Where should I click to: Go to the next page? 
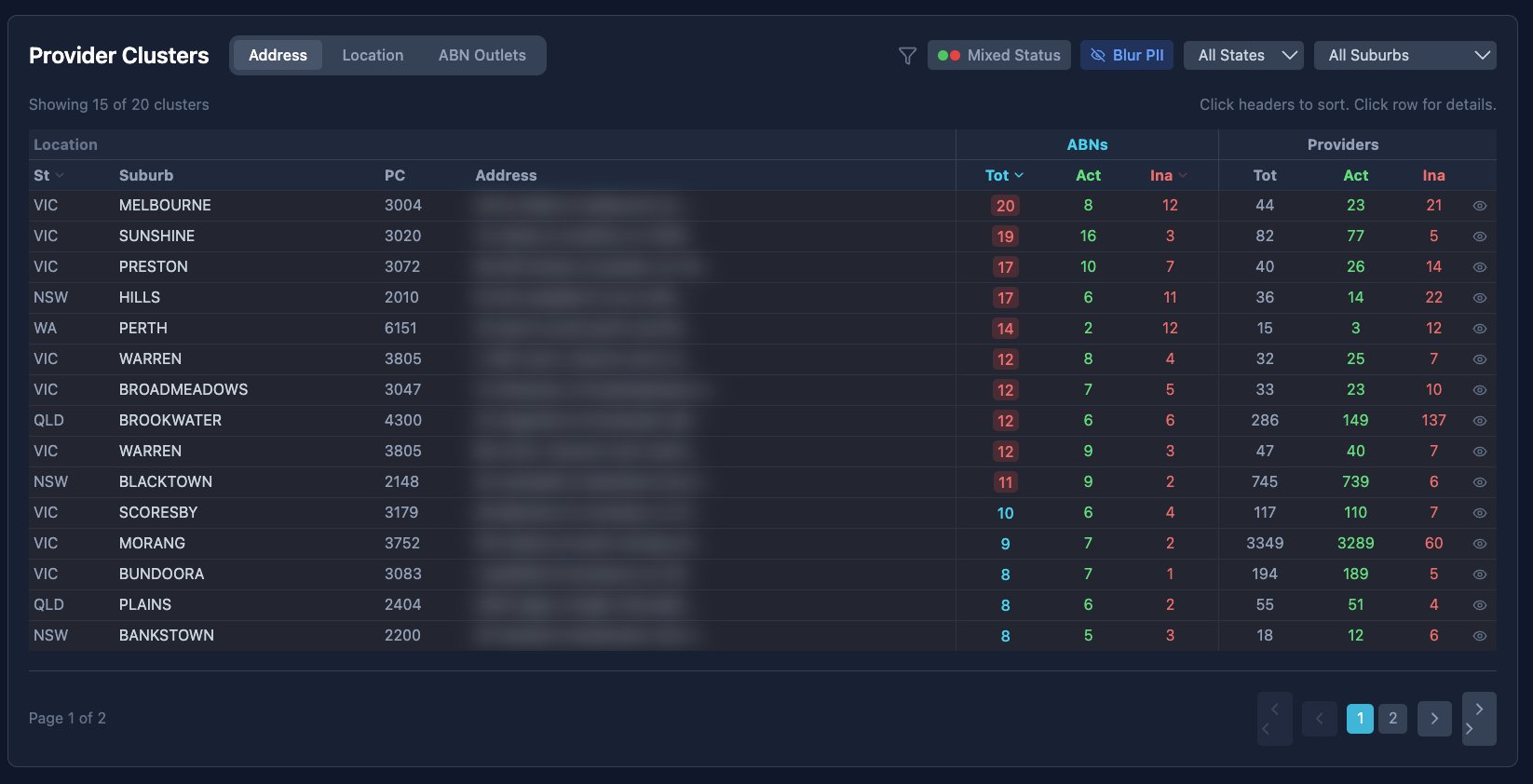pyautogui.click(x=1434, y=718)
